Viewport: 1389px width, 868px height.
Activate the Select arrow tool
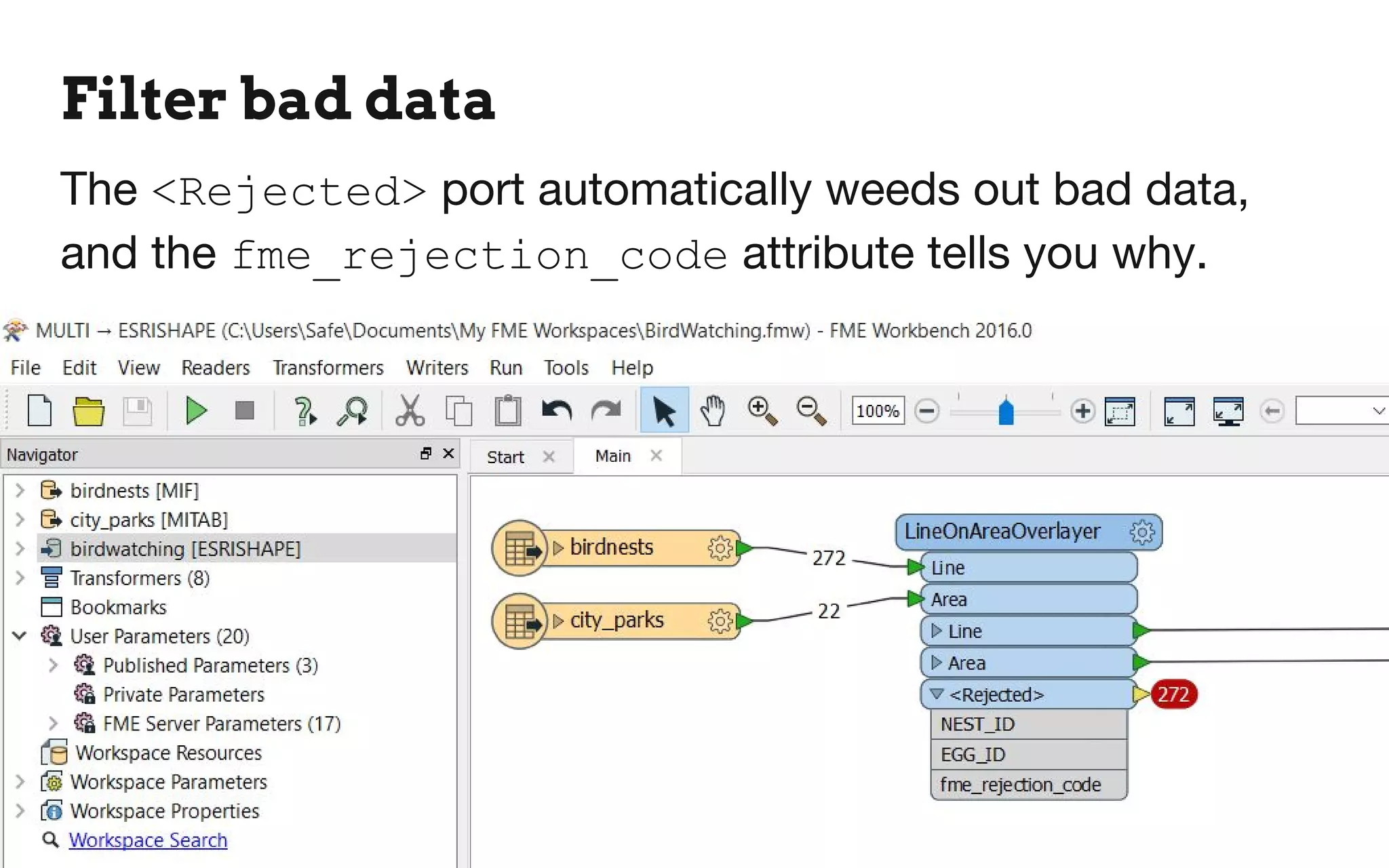(664, 411)
